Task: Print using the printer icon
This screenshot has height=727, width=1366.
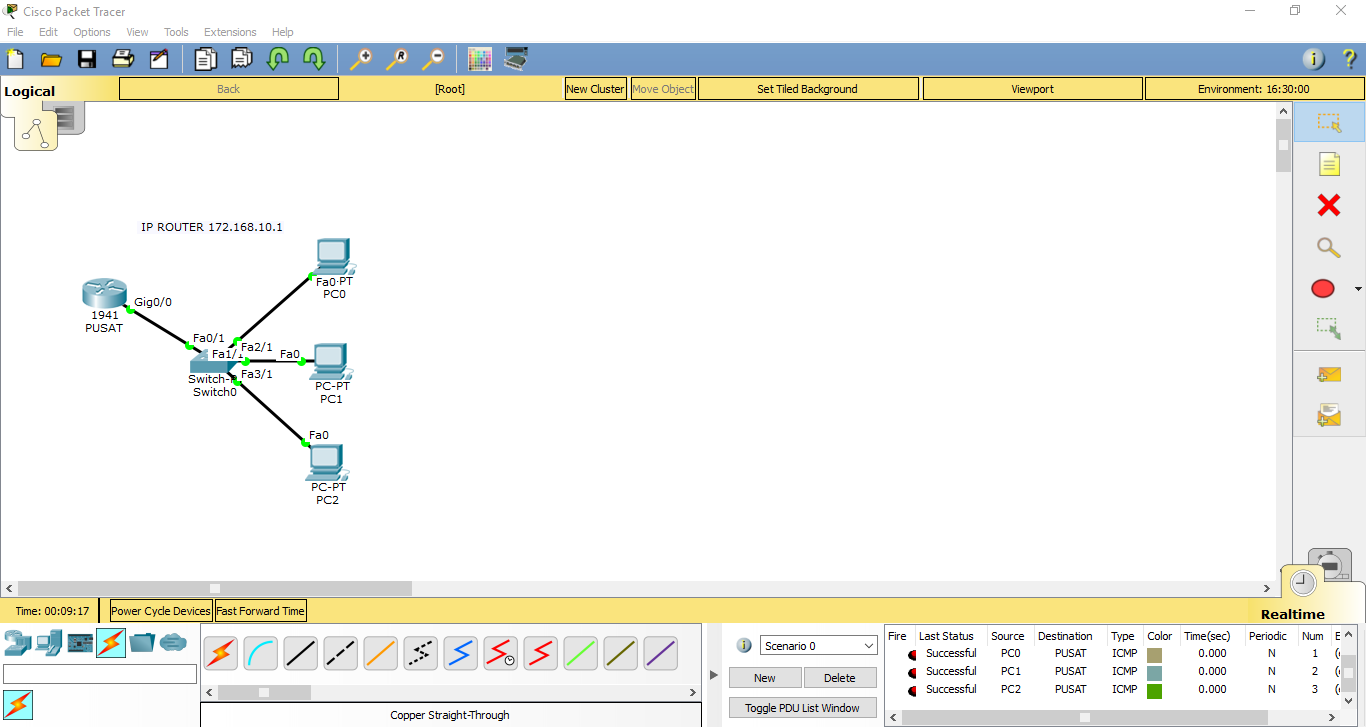Action: (x=123, y=59)
